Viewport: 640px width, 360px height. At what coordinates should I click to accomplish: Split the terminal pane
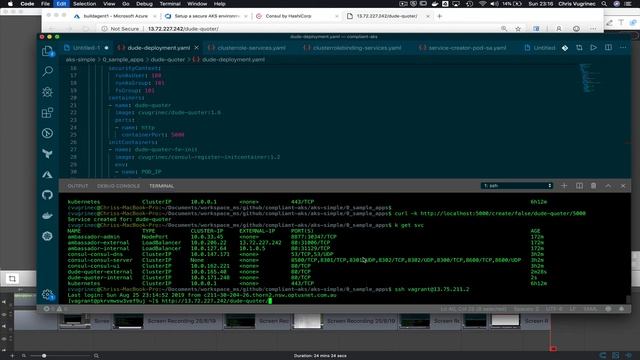click(x=579, y=186)
